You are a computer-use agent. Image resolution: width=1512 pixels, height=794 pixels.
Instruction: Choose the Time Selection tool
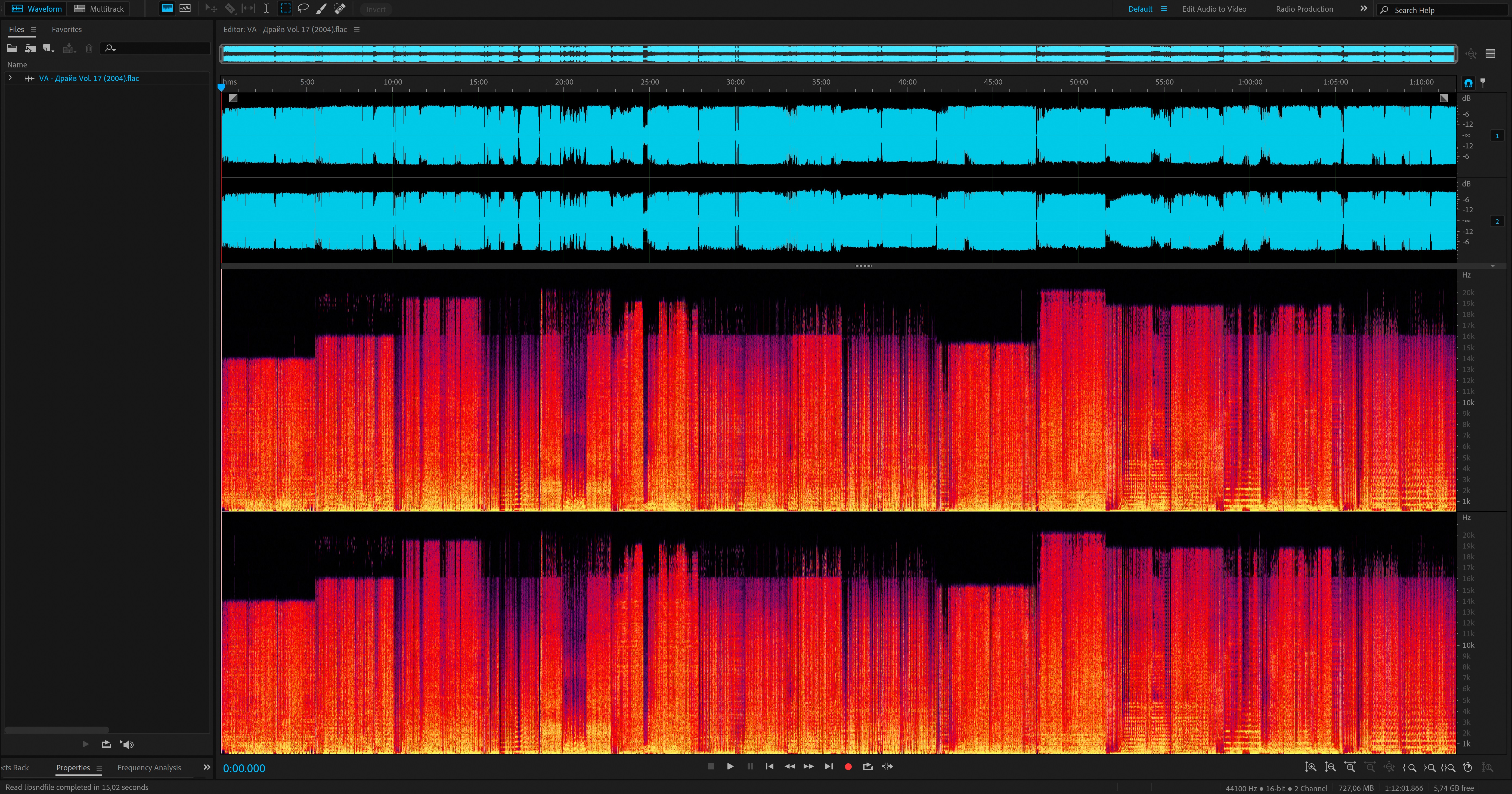[266, 9]
